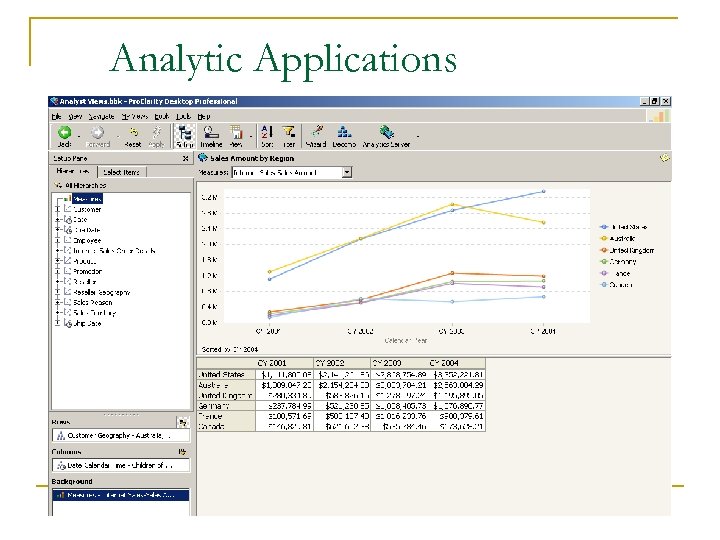Click the Germany row header in grid
This screenshot has width=720, height=540.
coord(226,406)
